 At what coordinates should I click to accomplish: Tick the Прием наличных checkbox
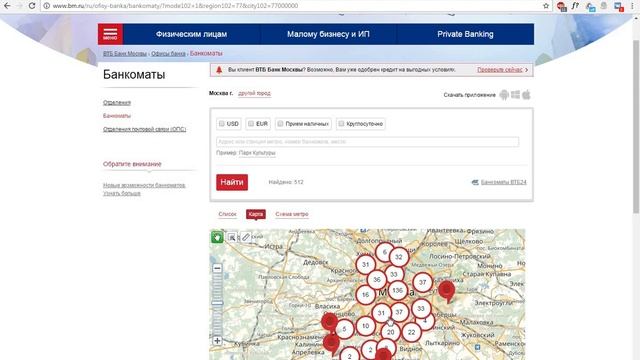[280, 123]
